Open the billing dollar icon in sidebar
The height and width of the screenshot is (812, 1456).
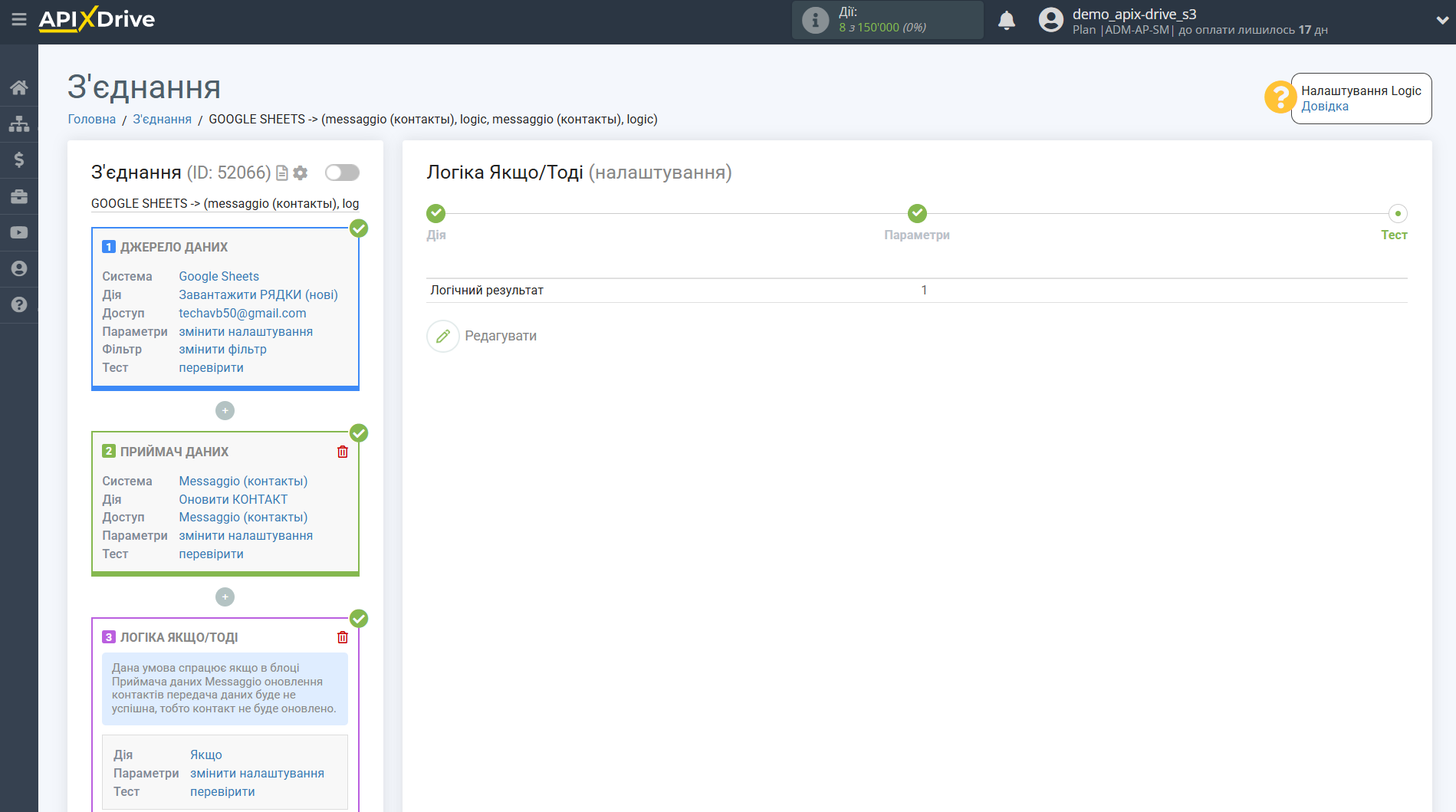pyautogui.click(x=19, y=159)
